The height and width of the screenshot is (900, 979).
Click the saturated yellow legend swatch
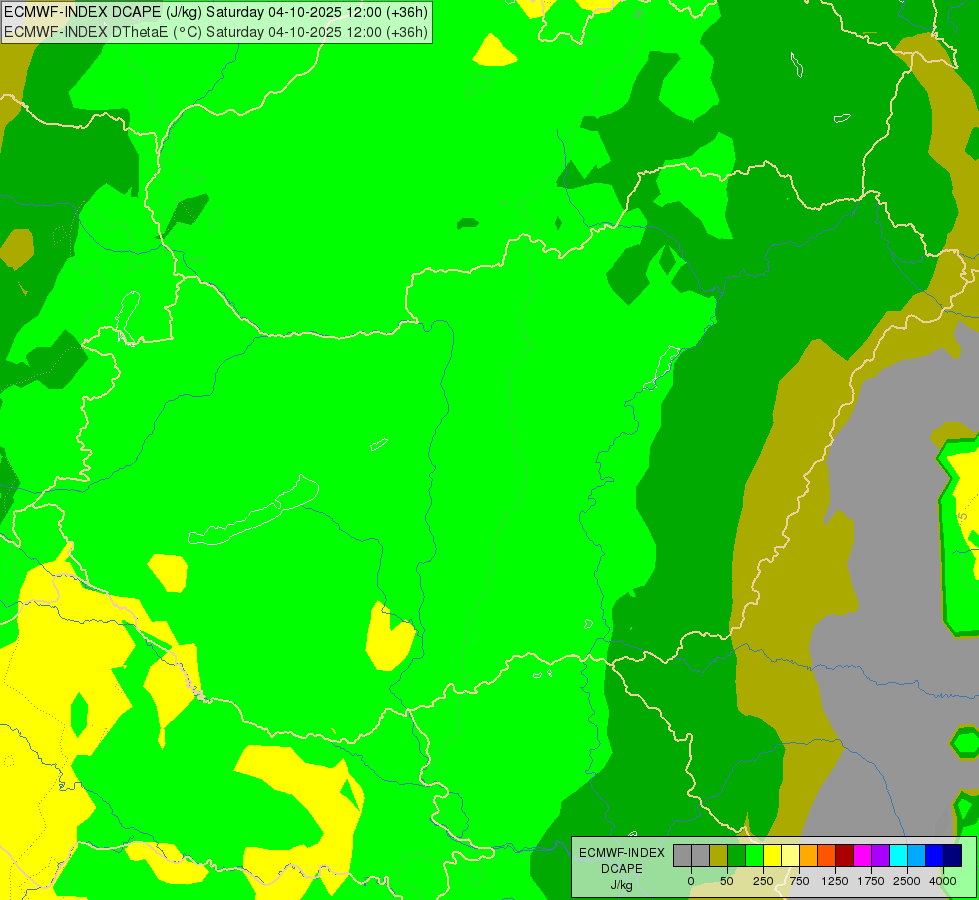tap(772, 856)
